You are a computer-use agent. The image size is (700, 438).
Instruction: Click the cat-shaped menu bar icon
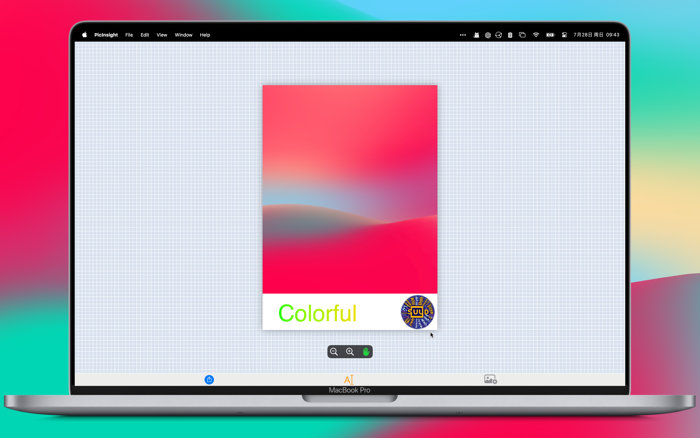[476, 35]
